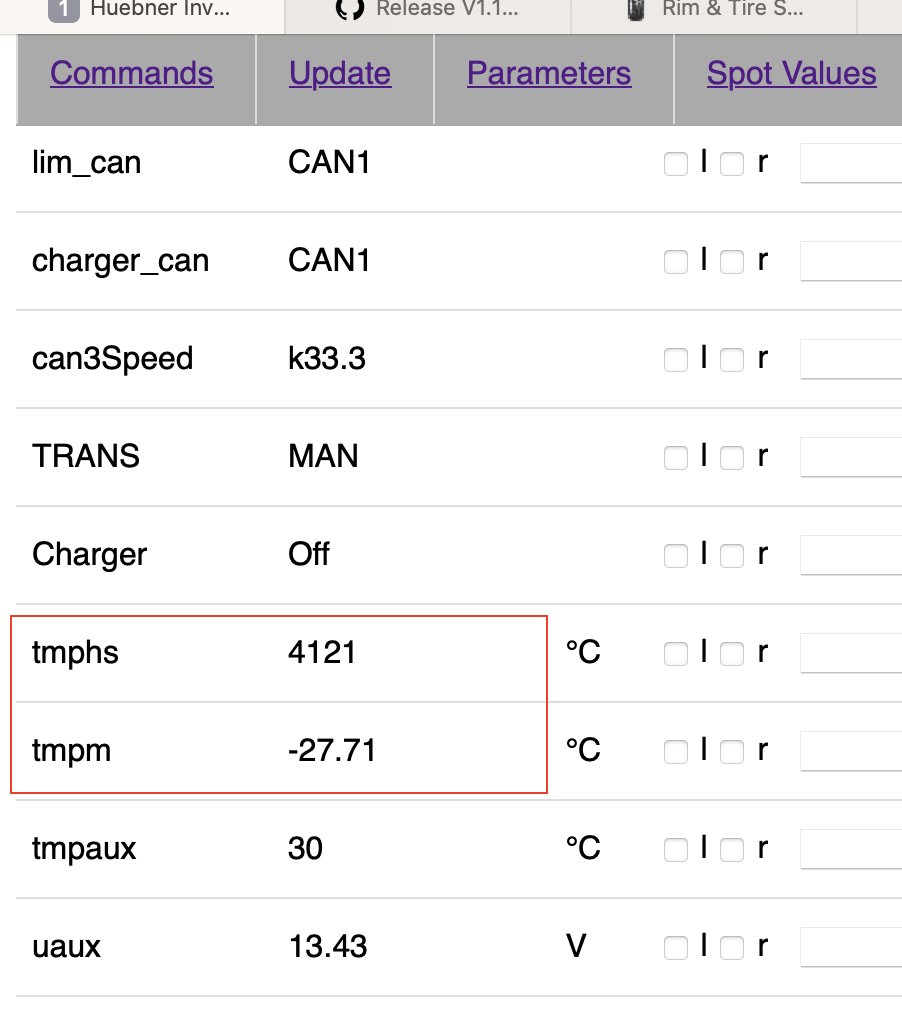Viewport: 902px width, 1010px height.
Task: Check the "r" checkbox for tmpaux
Action: [732, 850]
